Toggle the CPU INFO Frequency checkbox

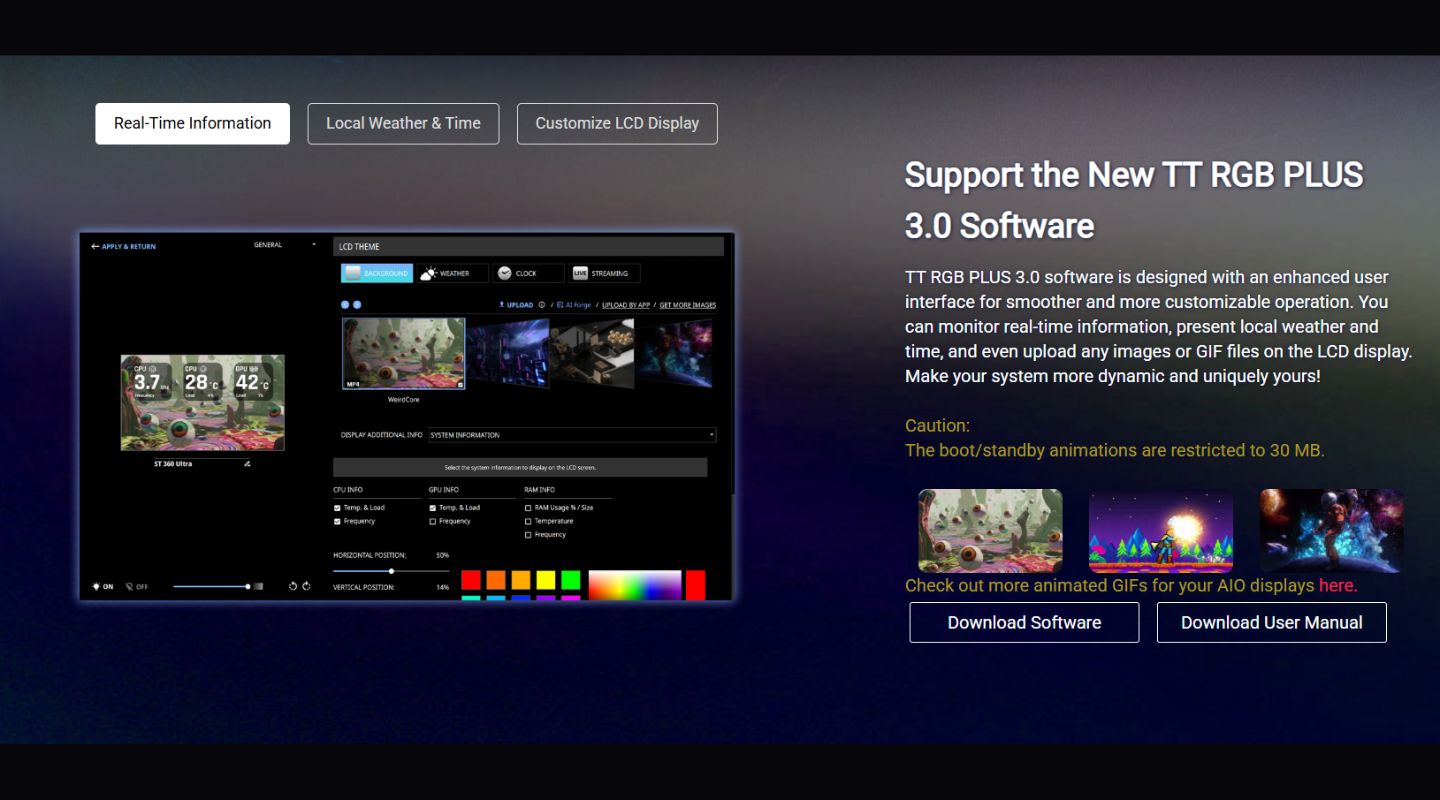click(x=337, y=521)
